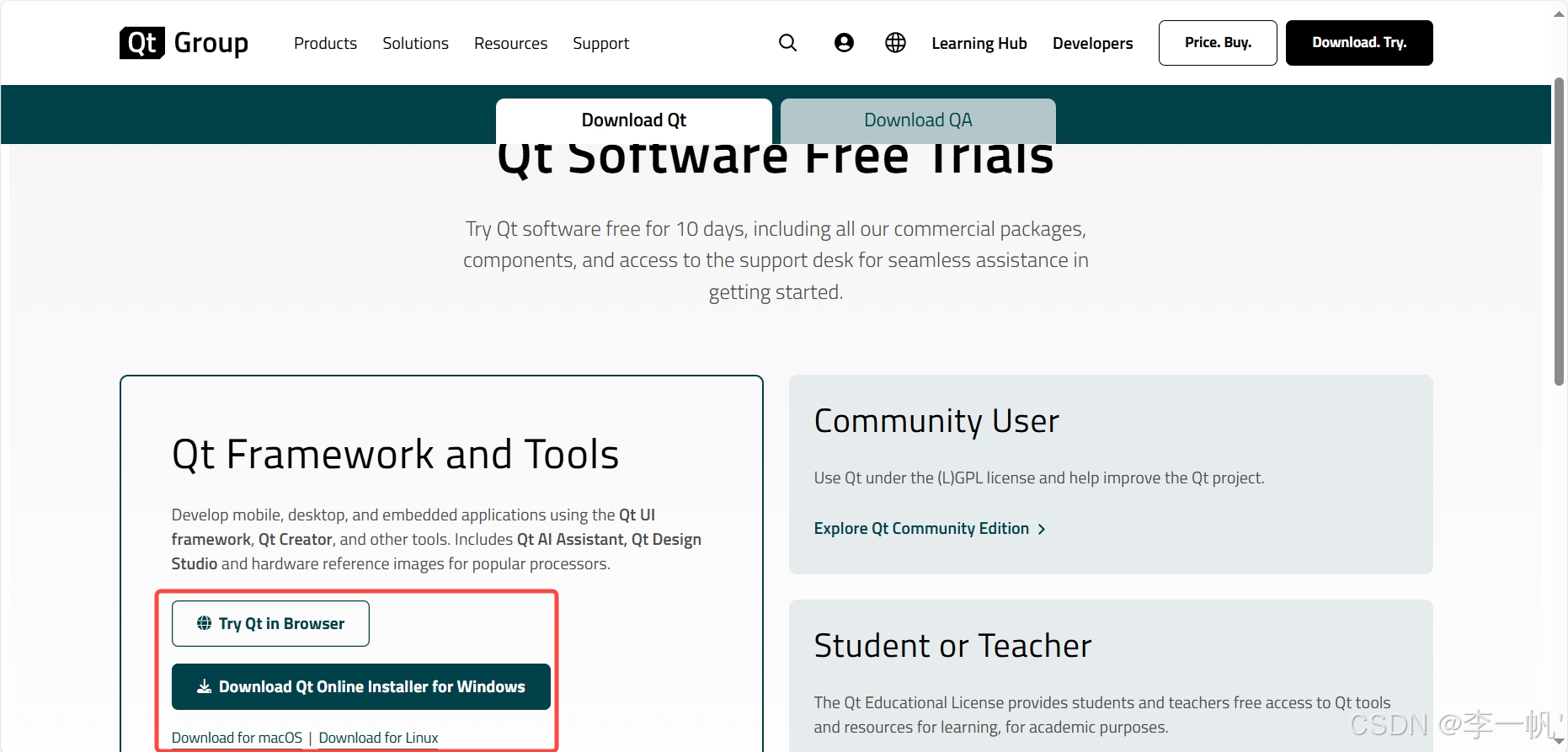The width and height of the screenshot is (1568, 752).
Task: Click the page's vertical scrollbar thumb
Action: (1559, 232)
